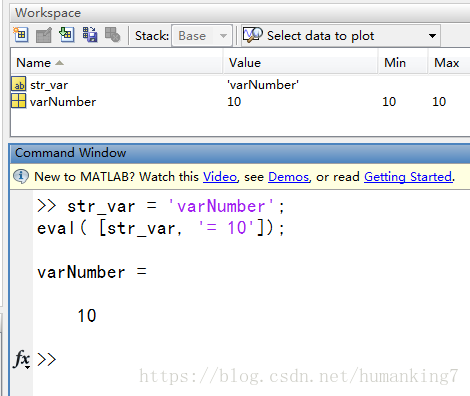Open the Getting Started link
Screen dimensions: 470x396
tap(408, 177)
